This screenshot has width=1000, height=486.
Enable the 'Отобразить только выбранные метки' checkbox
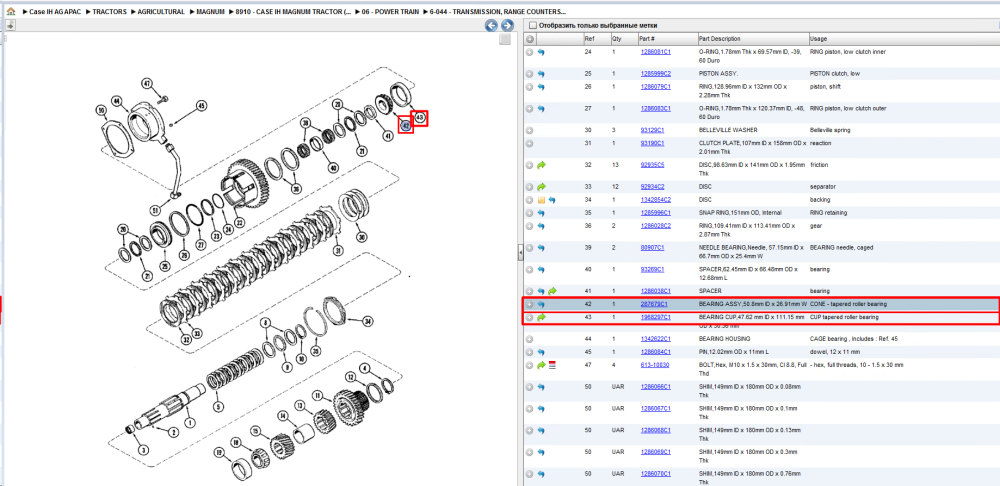[x=533, y=26]
